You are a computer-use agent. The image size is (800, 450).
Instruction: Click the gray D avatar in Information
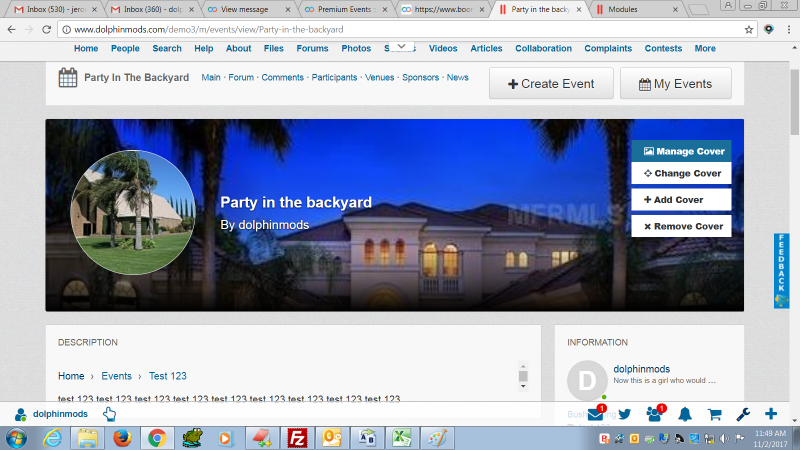pyautogui.click(x=587, y=381)
